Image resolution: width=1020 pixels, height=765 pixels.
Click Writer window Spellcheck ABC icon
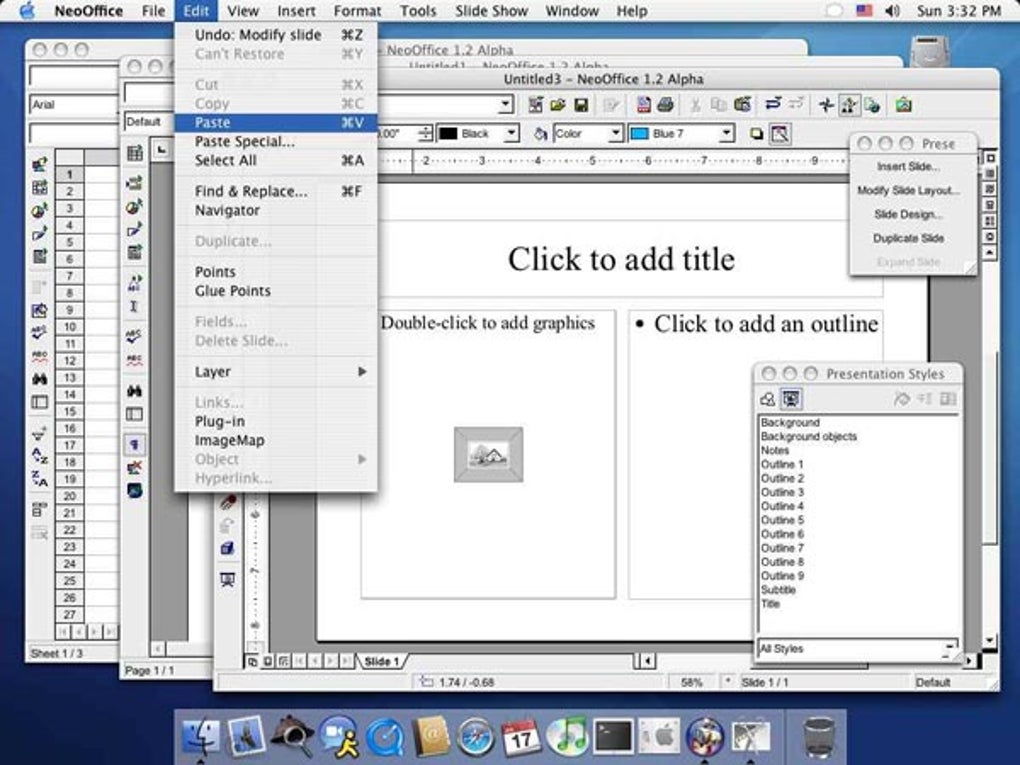pos(134,336)
